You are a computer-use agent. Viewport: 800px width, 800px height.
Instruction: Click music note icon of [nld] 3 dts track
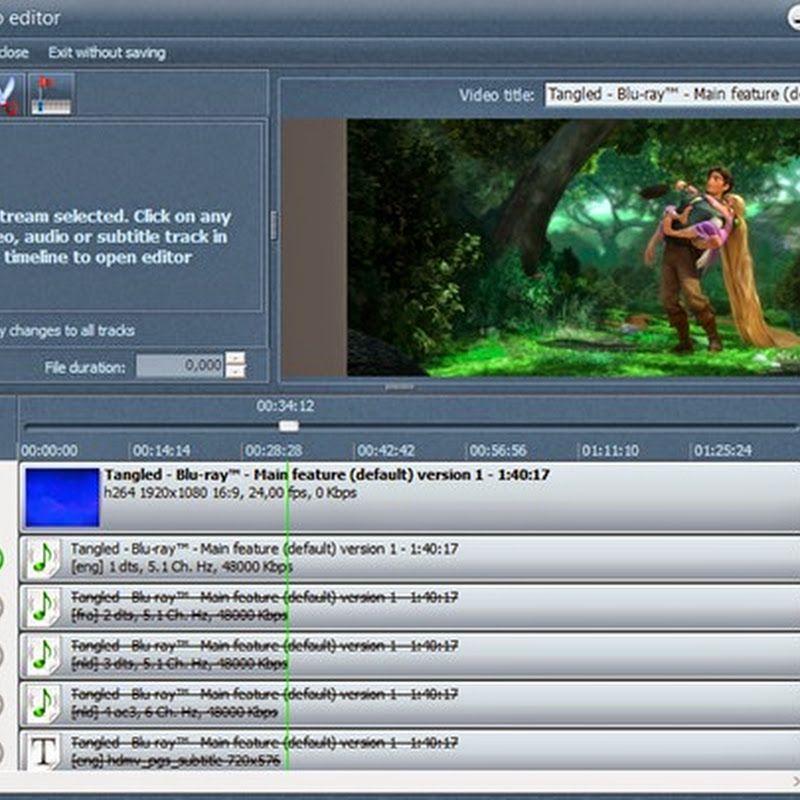coord(43,656)
